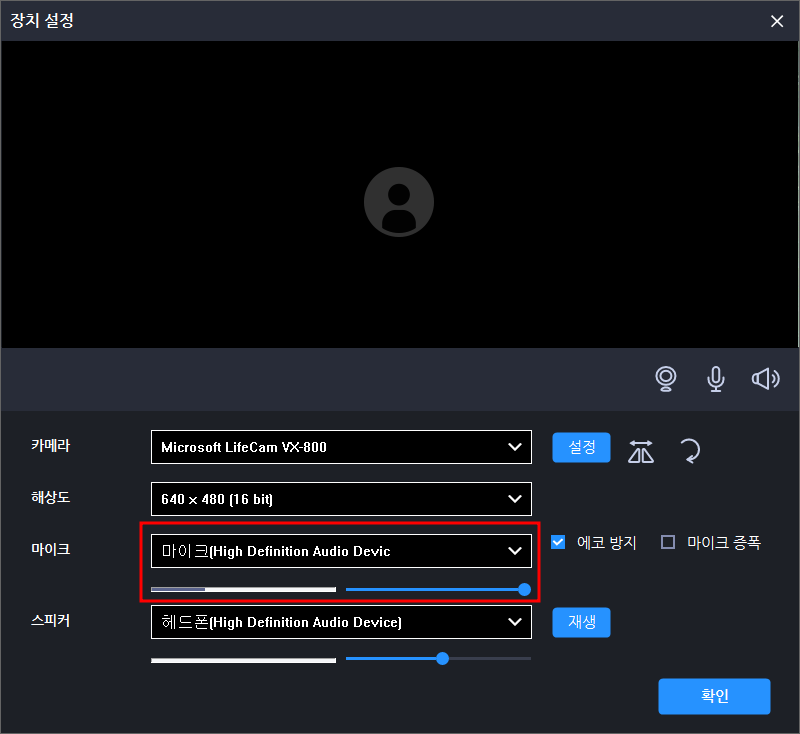Click the speaker volume slider handle
The image size is (800, 734).
coord(442,659)
